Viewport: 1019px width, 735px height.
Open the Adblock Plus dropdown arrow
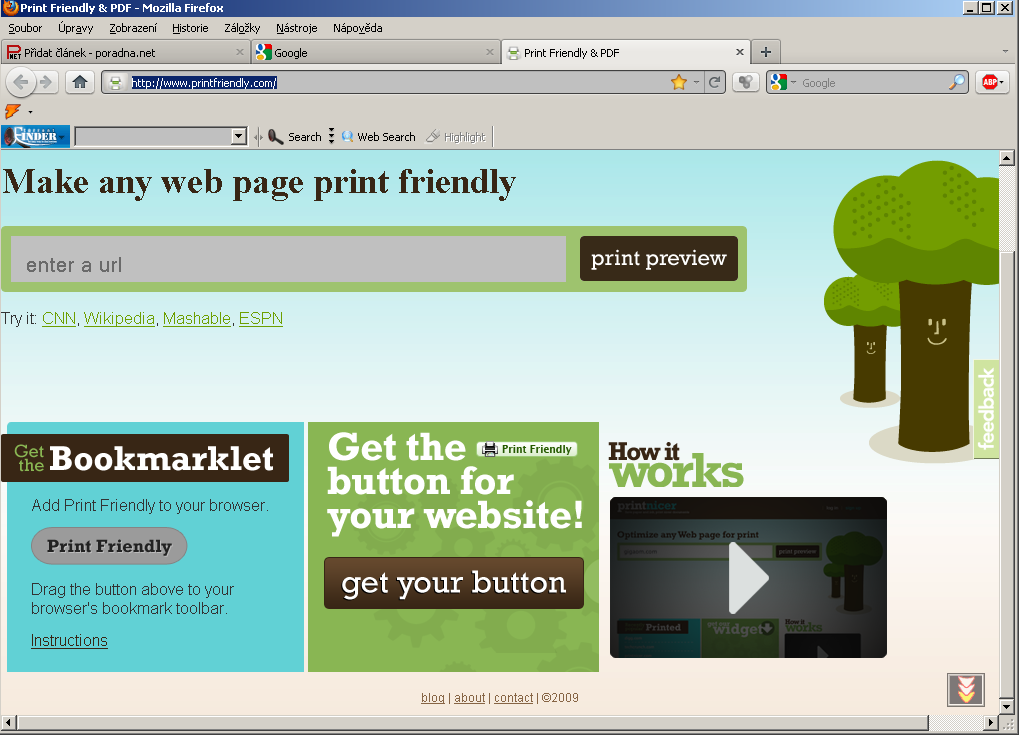tap(1001, 83)
